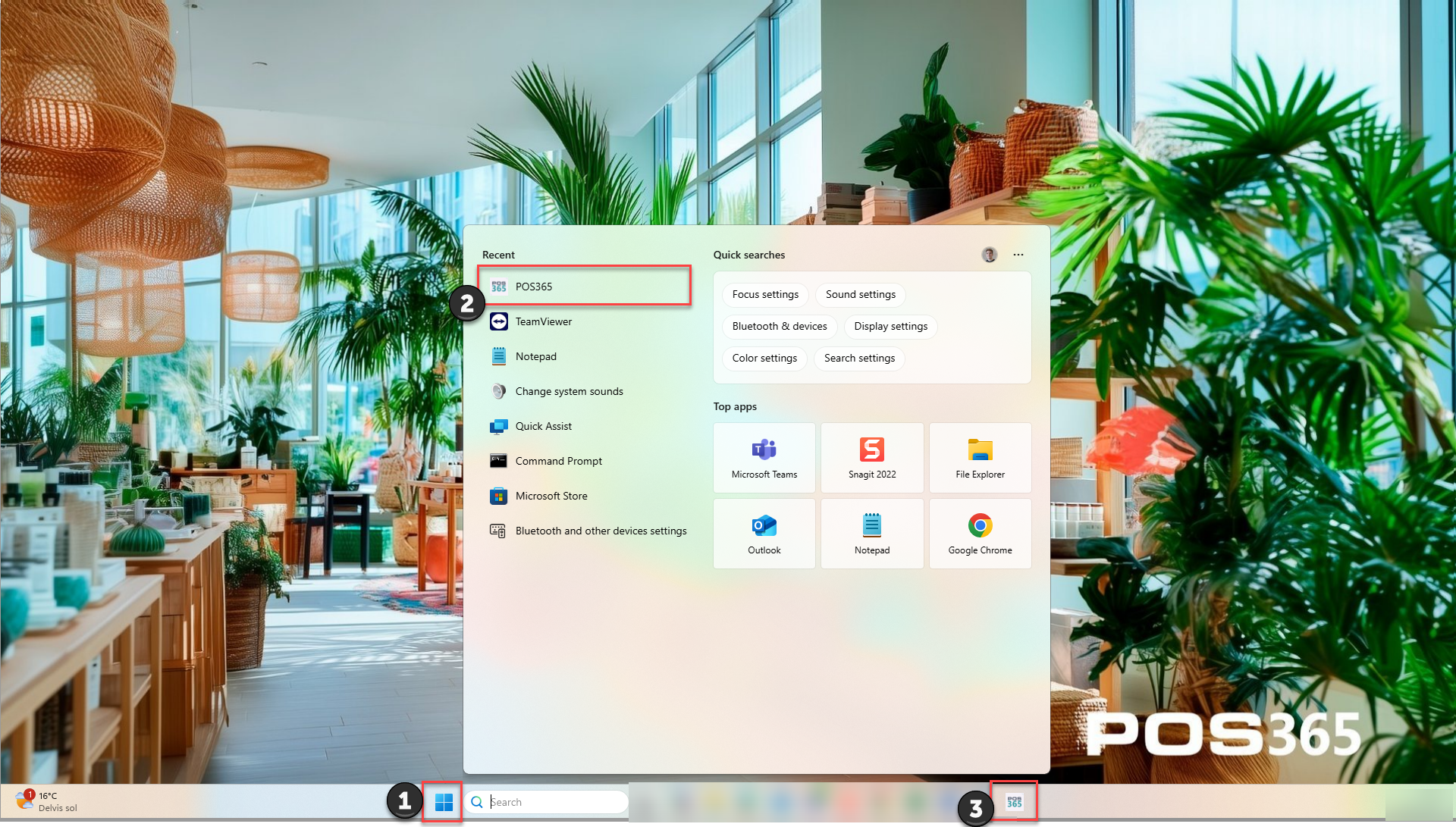Viewport: 1456px width, 827px height.
Task: Open the three-dots more options menu
Action: (x=1018, y=255)
